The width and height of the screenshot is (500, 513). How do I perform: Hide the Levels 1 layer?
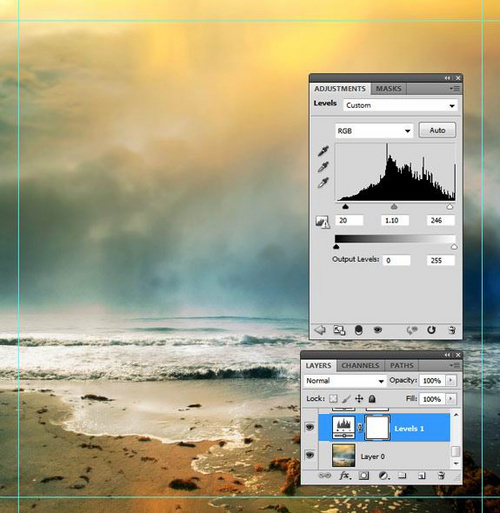[310, 427]
